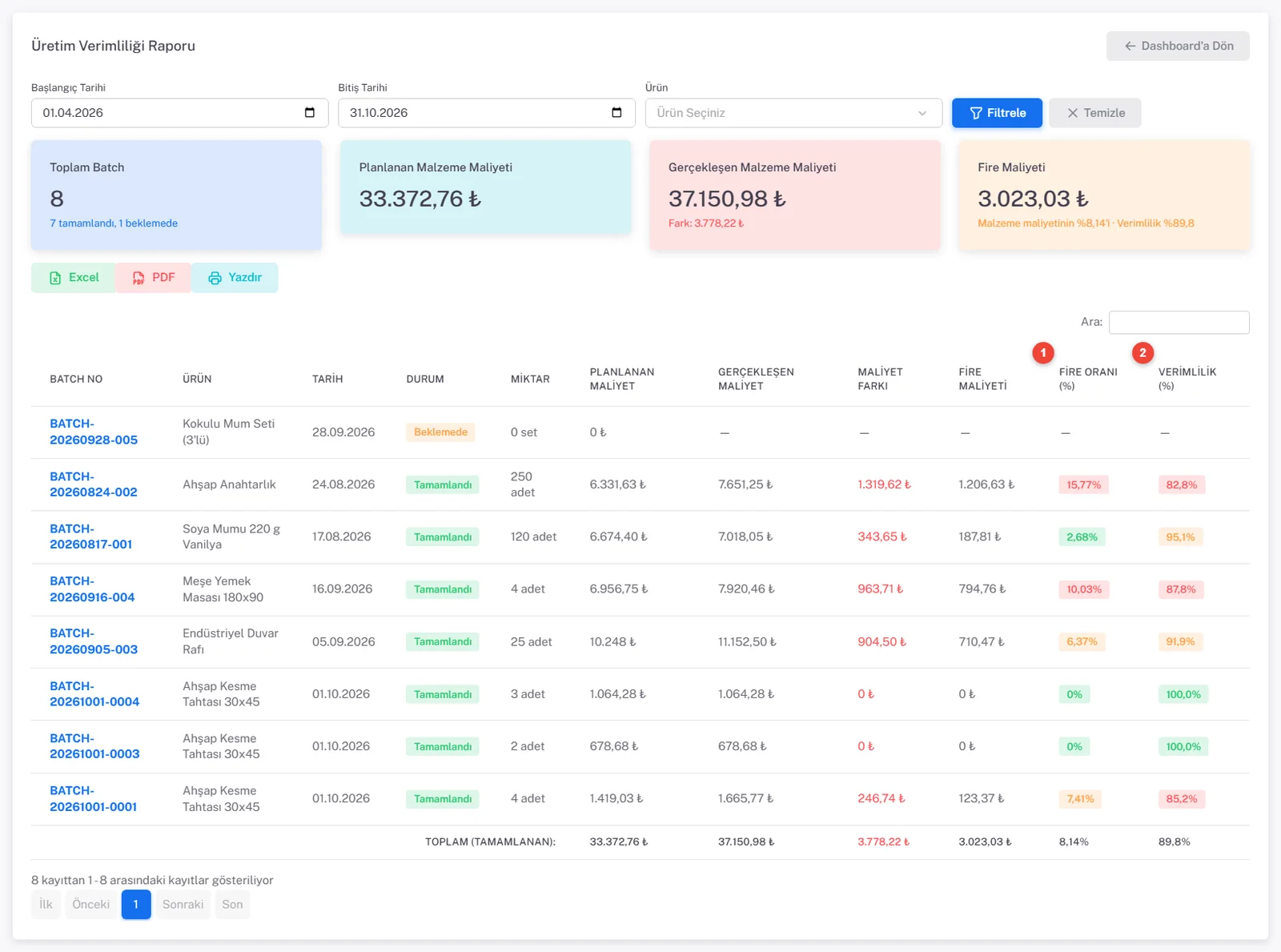Click the Son pagination button
This screenshot has width=1281, height=952.
pyautogui.click(x=232, y=905)
